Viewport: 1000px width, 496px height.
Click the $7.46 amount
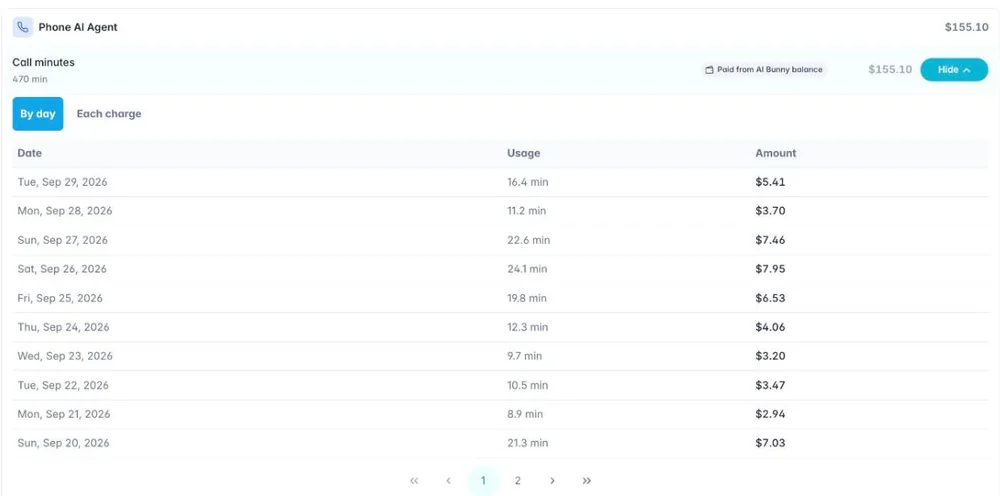[770, 240]
